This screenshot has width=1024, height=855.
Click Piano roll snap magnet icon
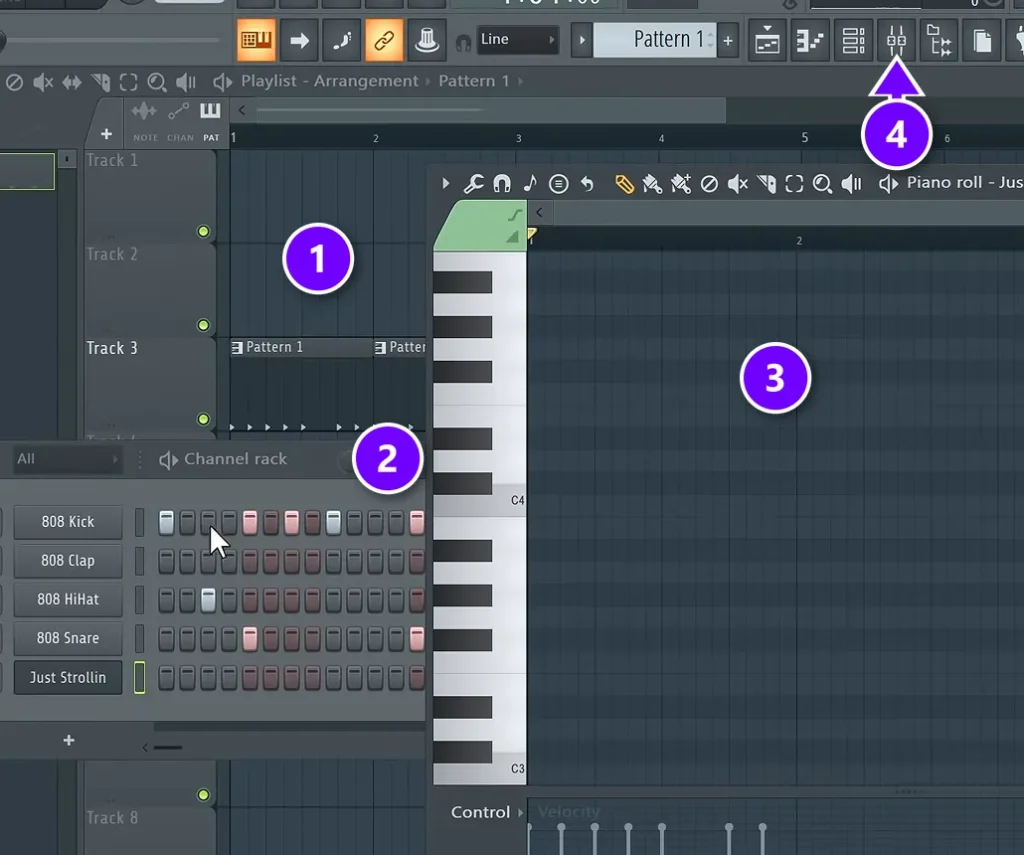tap(502, 184)
